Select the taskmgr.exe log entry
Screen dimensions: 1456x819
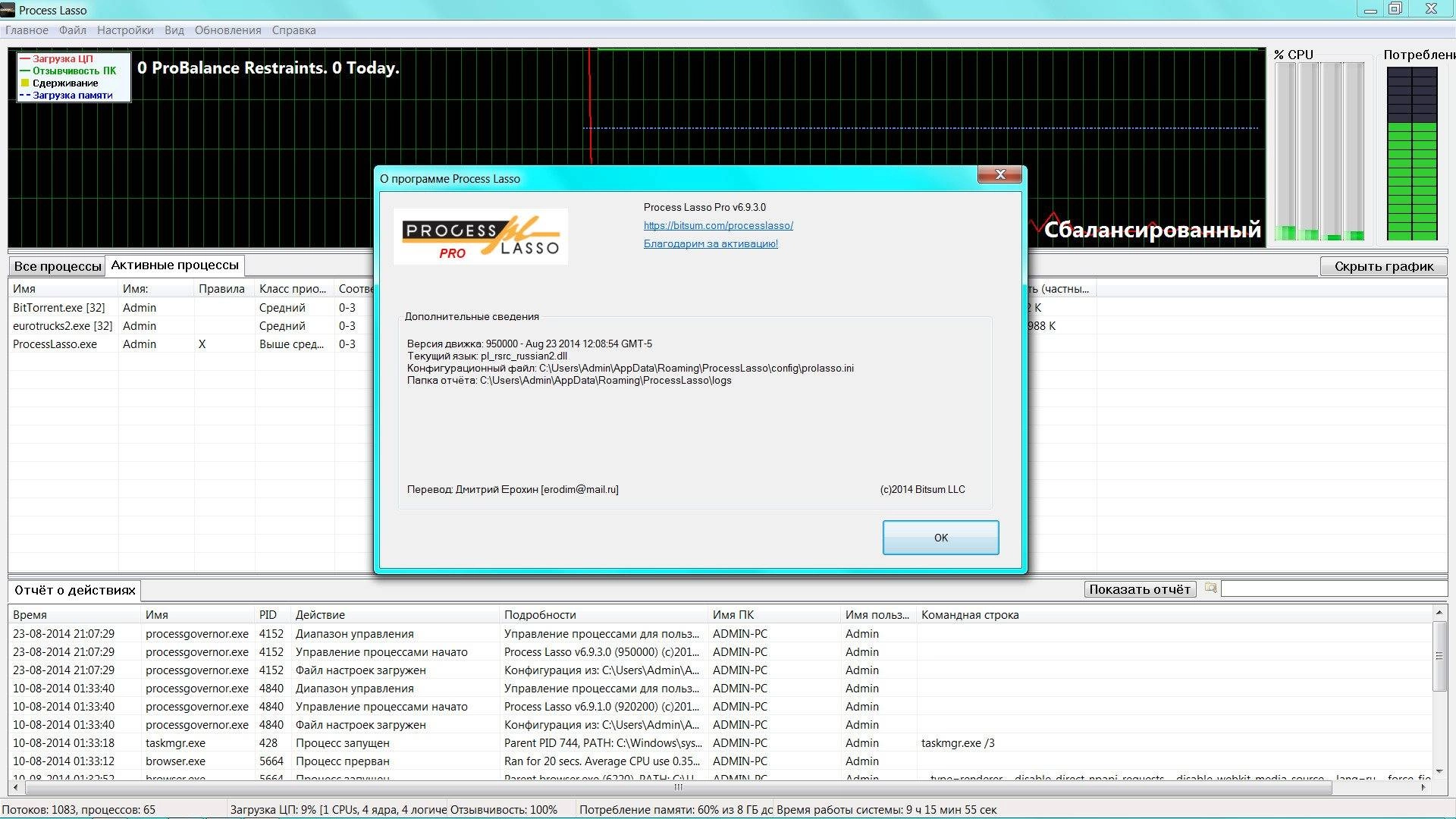(x=720, y=743)
